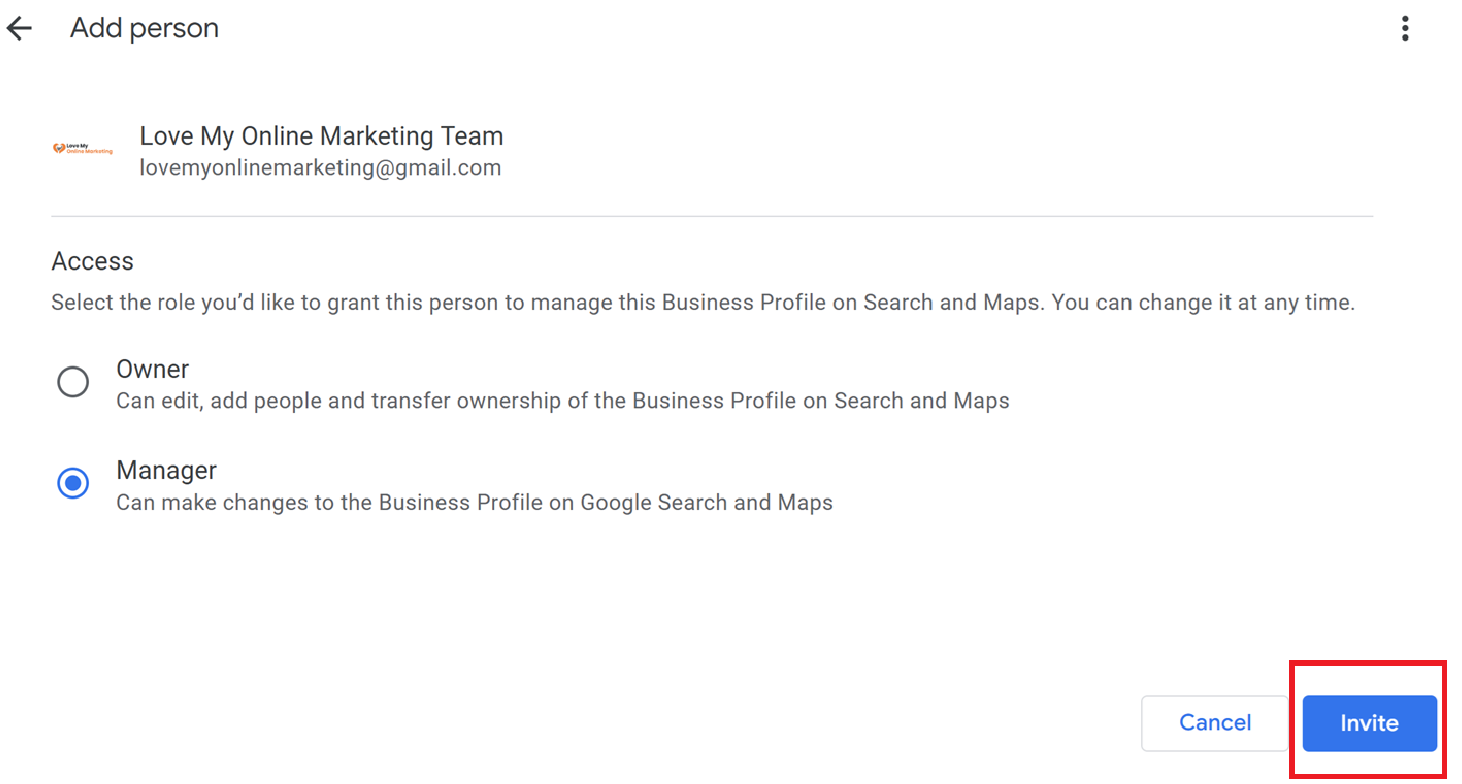
Task: Click the Add person page title
Action: (144, 29)
